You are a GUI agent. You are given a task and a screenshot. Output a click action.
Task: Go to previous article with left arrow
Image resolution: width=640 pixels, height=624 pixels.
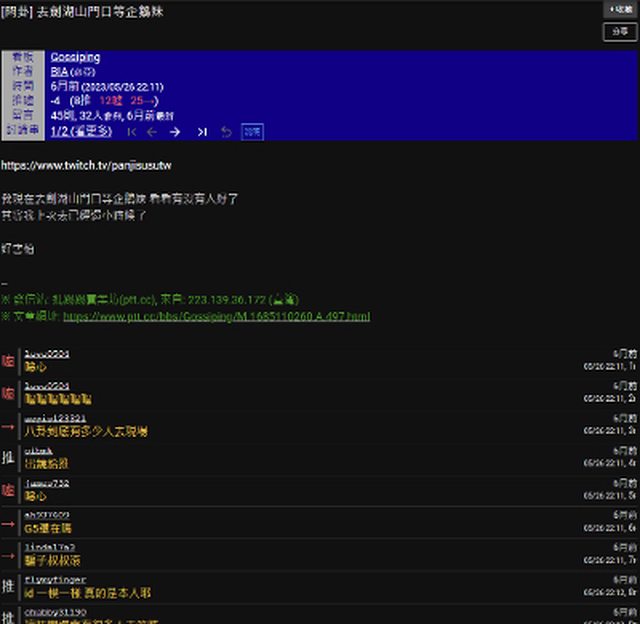(x=152, y=131)
